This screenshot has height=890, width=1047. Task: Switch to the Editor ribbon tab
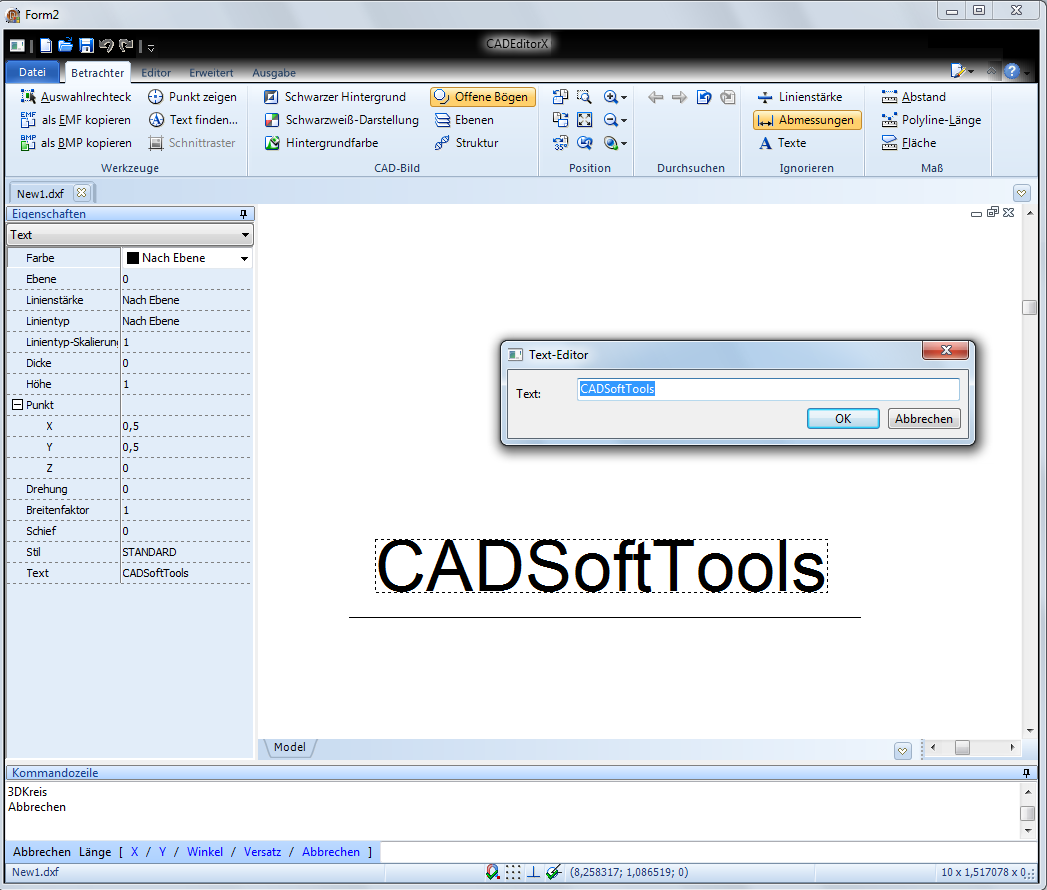tap(156, 73)
